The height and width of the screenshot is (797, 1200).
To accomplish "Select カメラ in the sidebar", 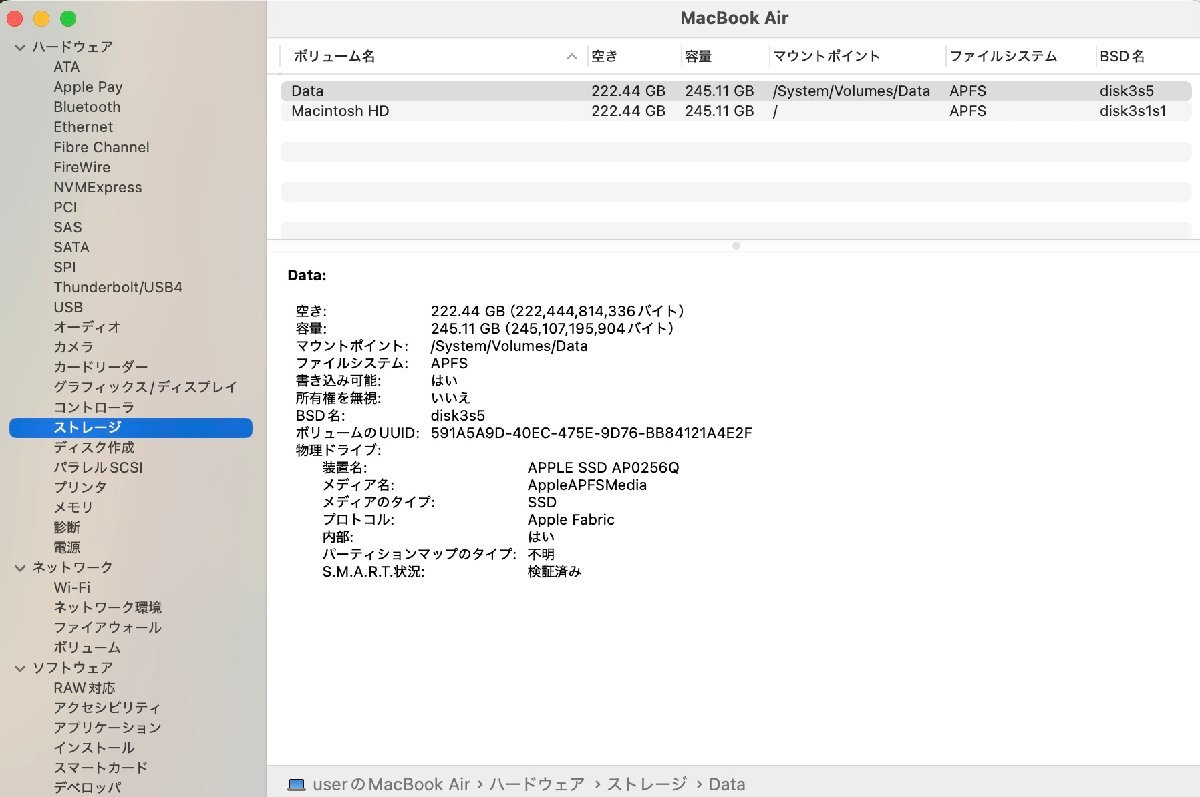I will click(x=74, y=347).
